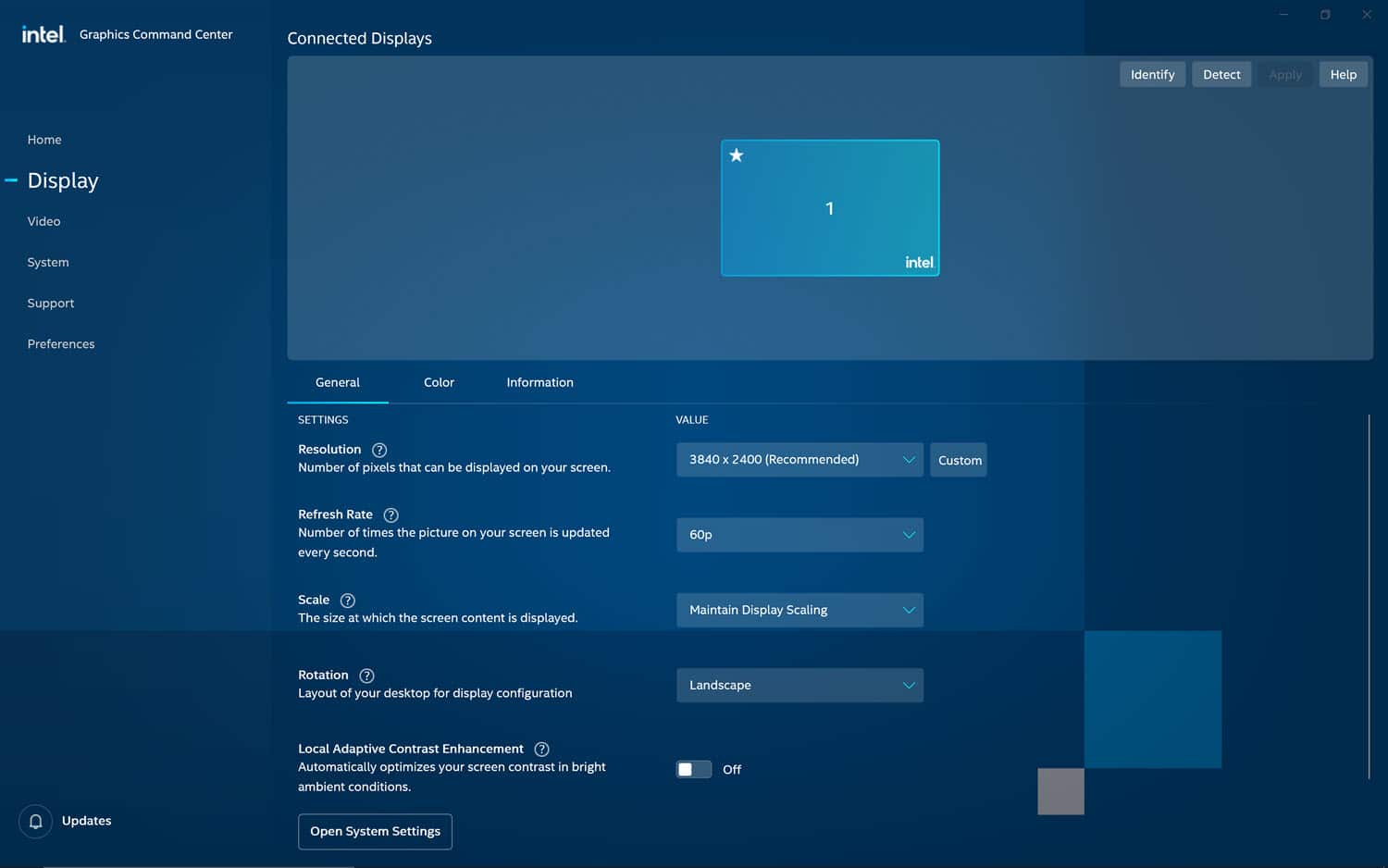Click the Intel logo in the header
The image size is (1388, 868).
[x=43, y=34]
